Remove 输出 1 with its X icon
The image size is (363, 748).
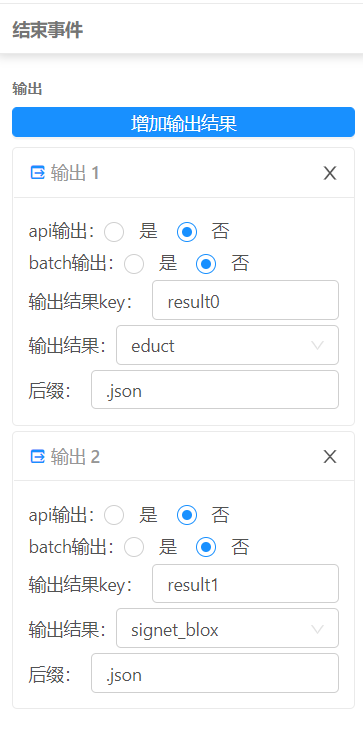coord(330,173)
